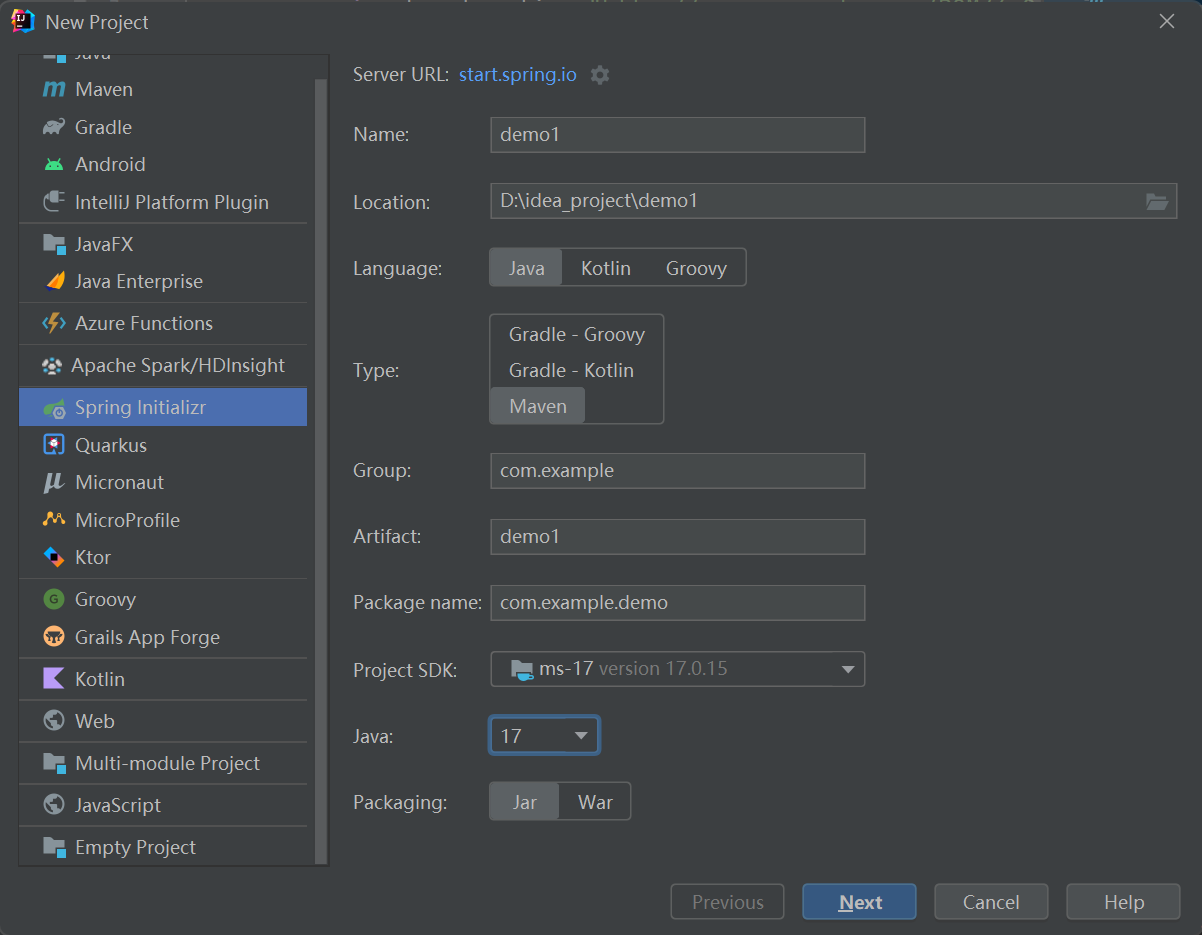Click the MicroProfile icon
Viewport: 1202px width, 935px height.
coord(54,520)
